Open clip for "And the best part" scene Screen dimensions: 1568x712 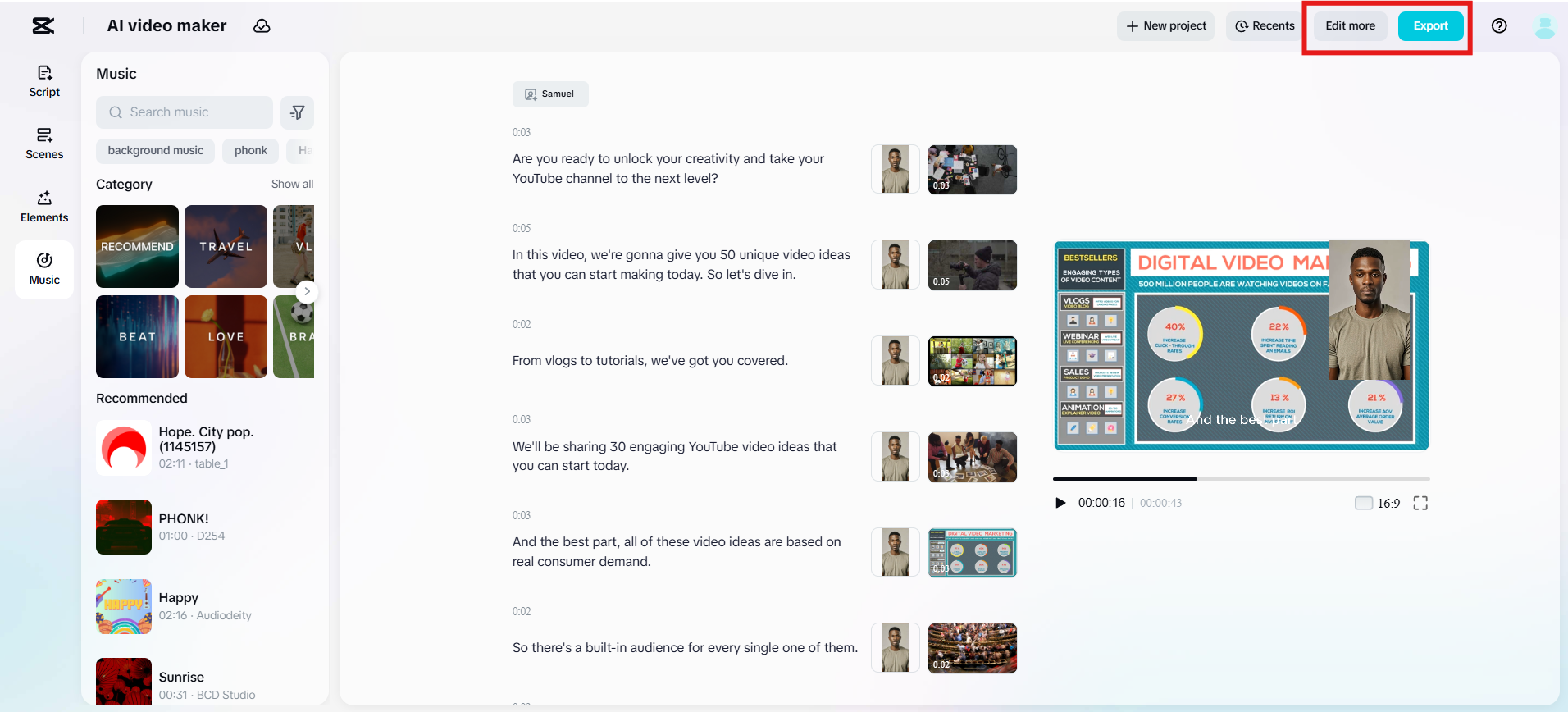pyautogui.click(x=973, y=553)
